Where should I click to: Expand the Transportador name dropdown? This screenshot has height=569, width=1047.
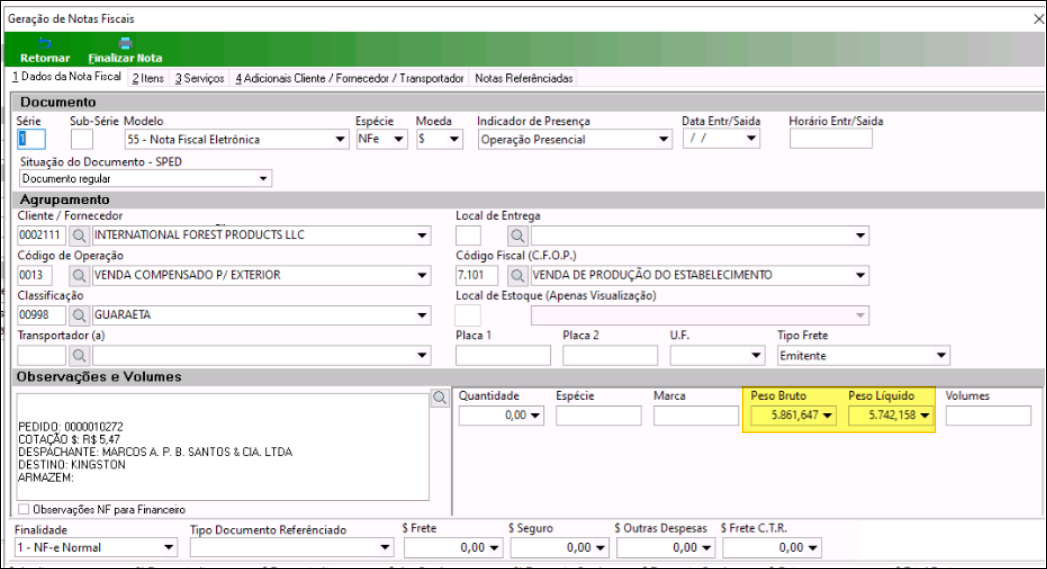[422, 356]
